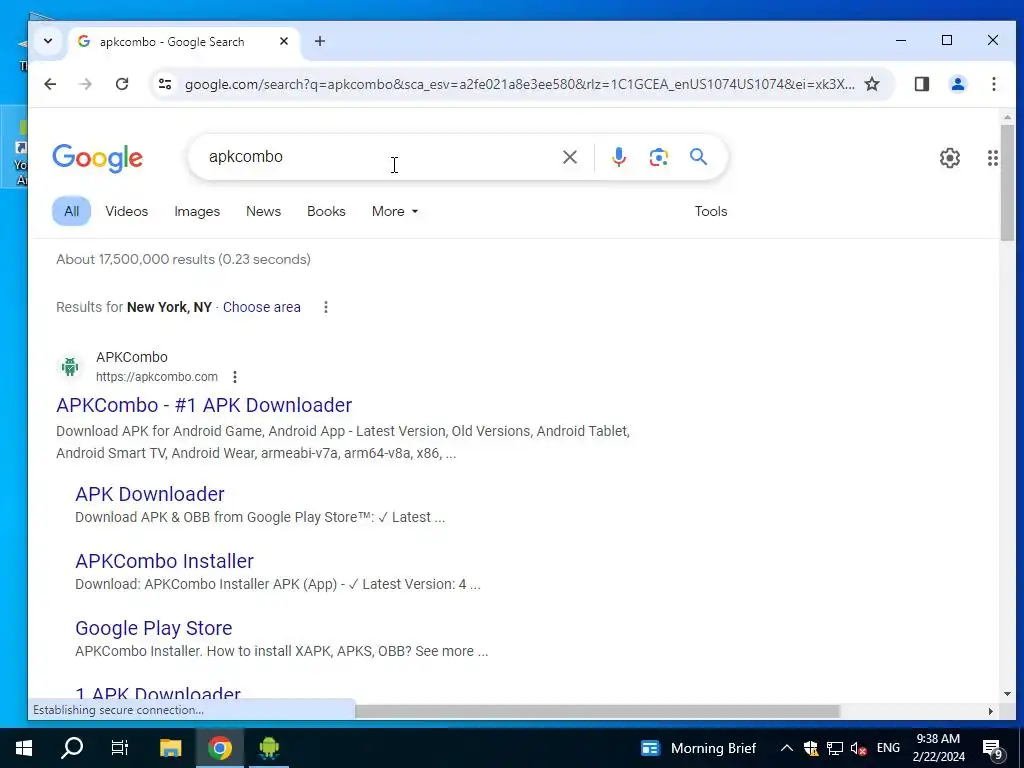Open the Chrome profile avatar
The height and width of the screenshot is (768, 1024).
957,84
